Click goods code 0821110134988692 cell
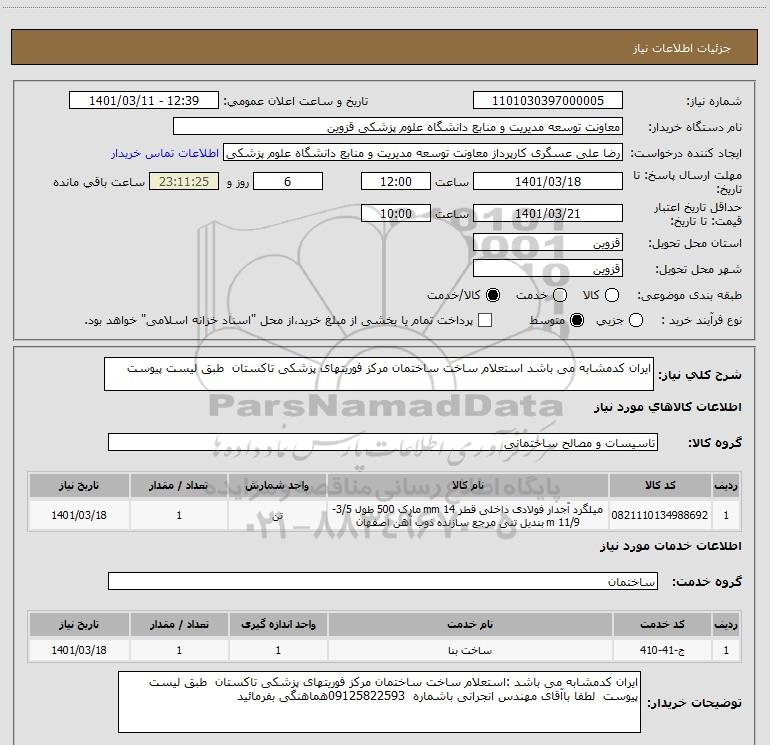This screenshot has width=770, height=745. 660,515
